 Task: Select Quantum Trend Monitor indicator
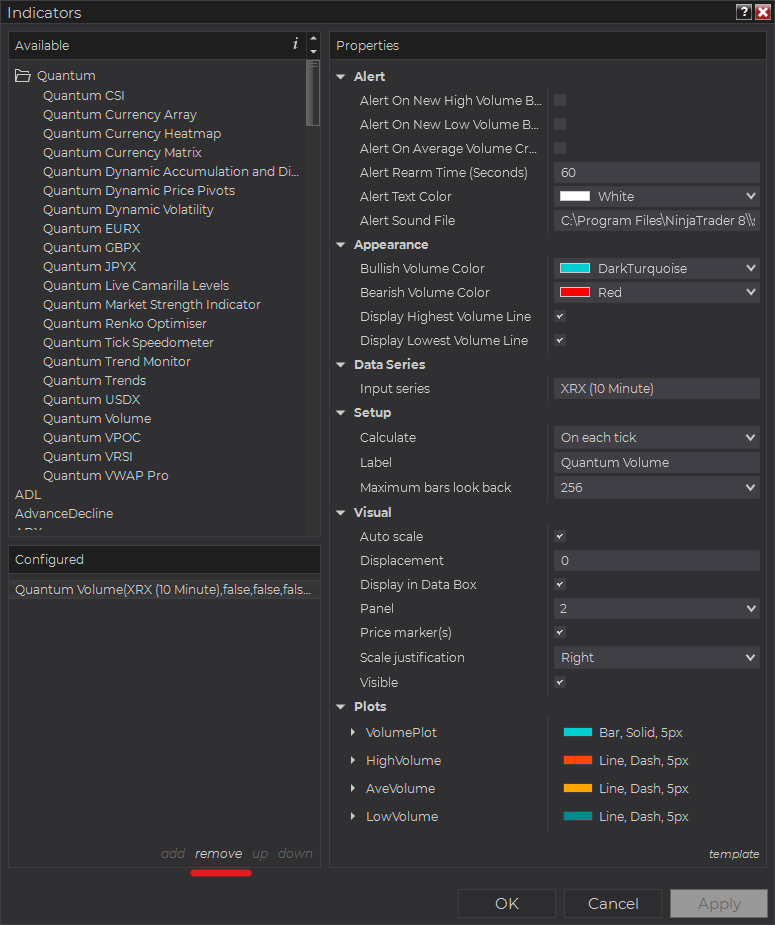tap(117, 361)
